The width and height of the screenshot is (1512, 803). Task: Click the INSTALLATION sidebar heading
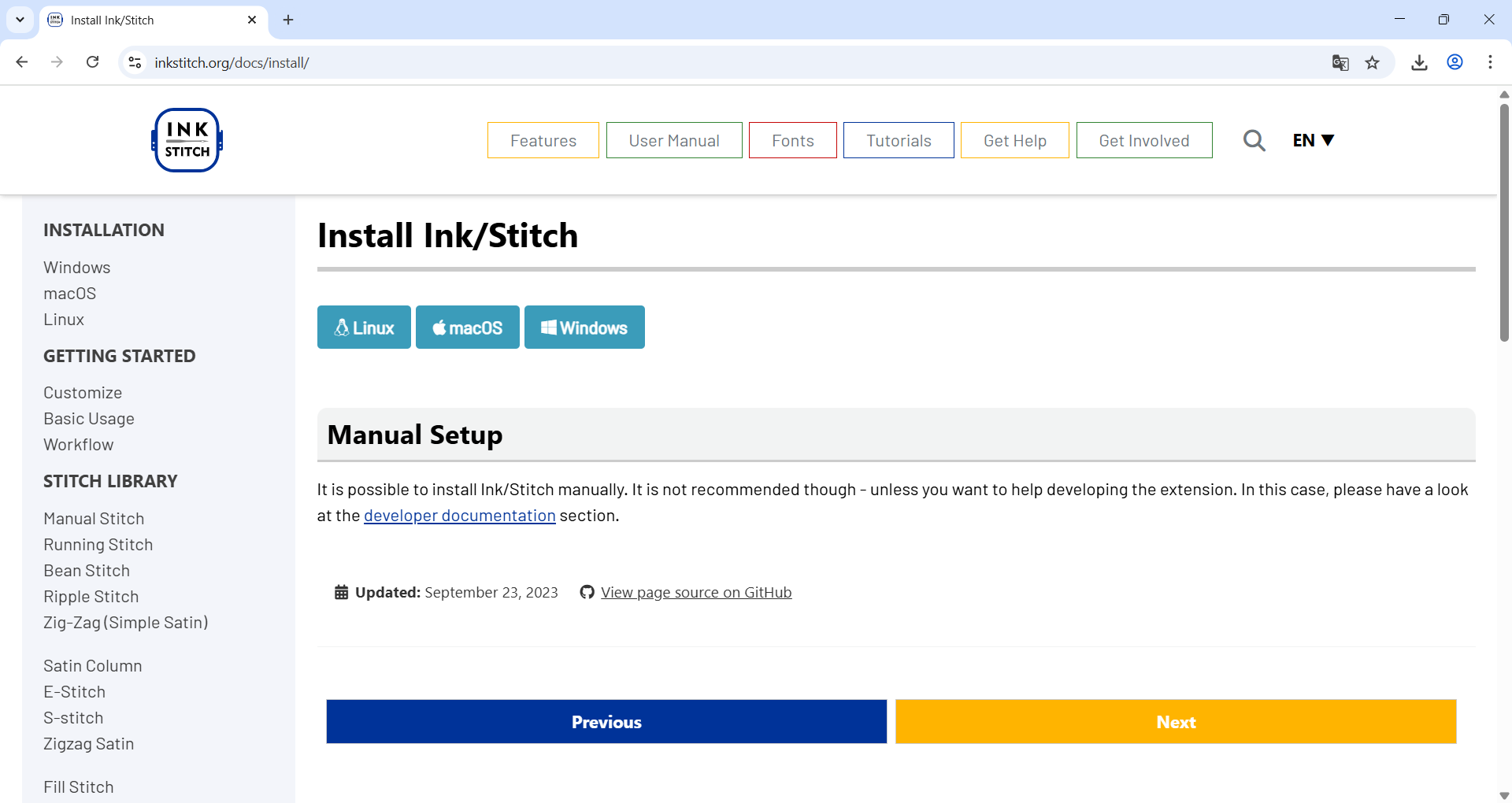pos(104,230)
